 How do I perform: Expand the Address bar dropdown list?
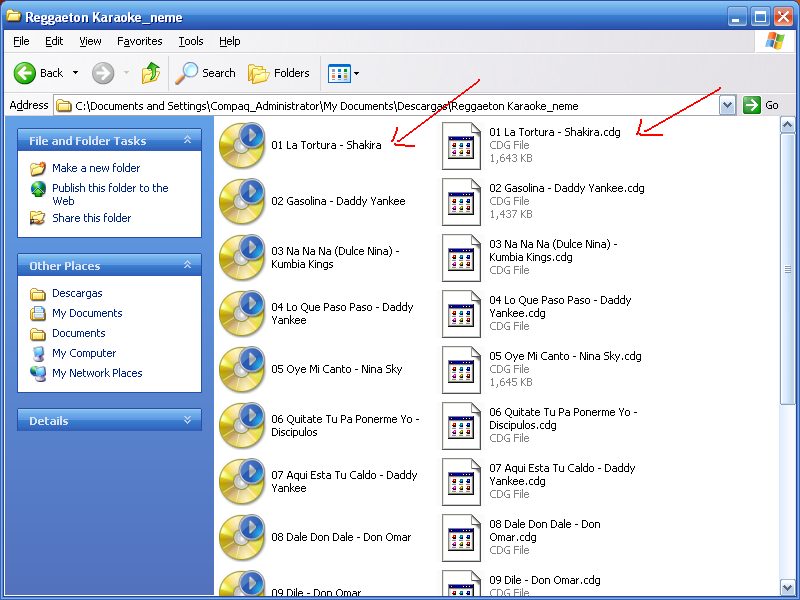(728, 106)
